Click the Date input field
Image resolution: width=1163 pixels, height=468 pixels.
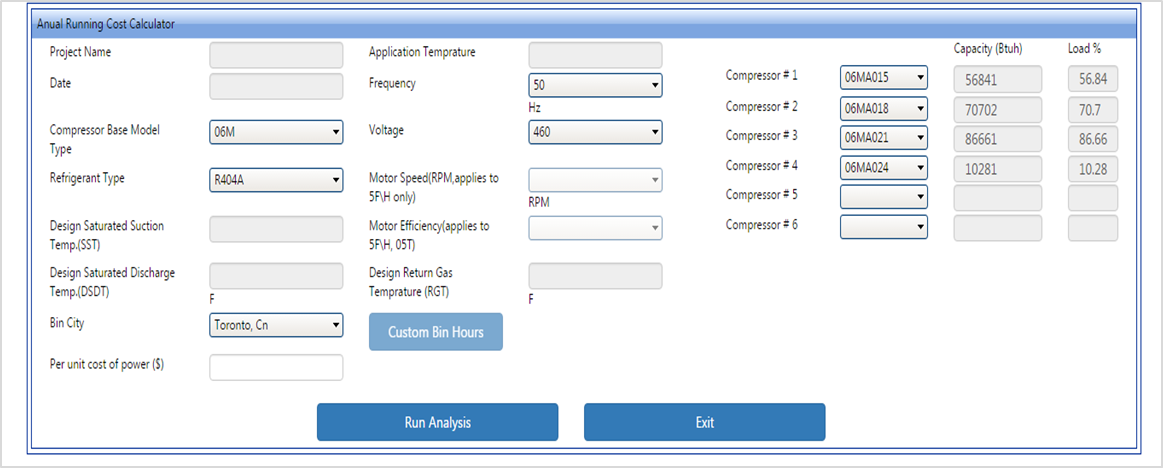coord(276,86)
